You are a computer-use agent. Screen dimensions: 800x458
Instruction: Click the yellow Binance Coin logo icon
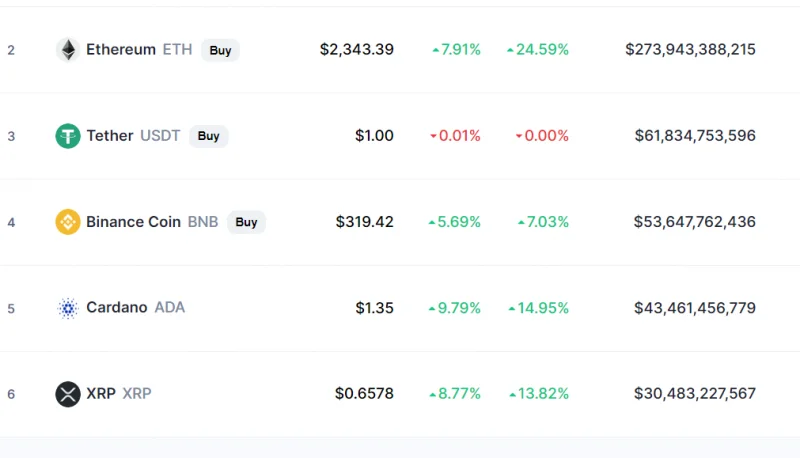click(68, 222)
